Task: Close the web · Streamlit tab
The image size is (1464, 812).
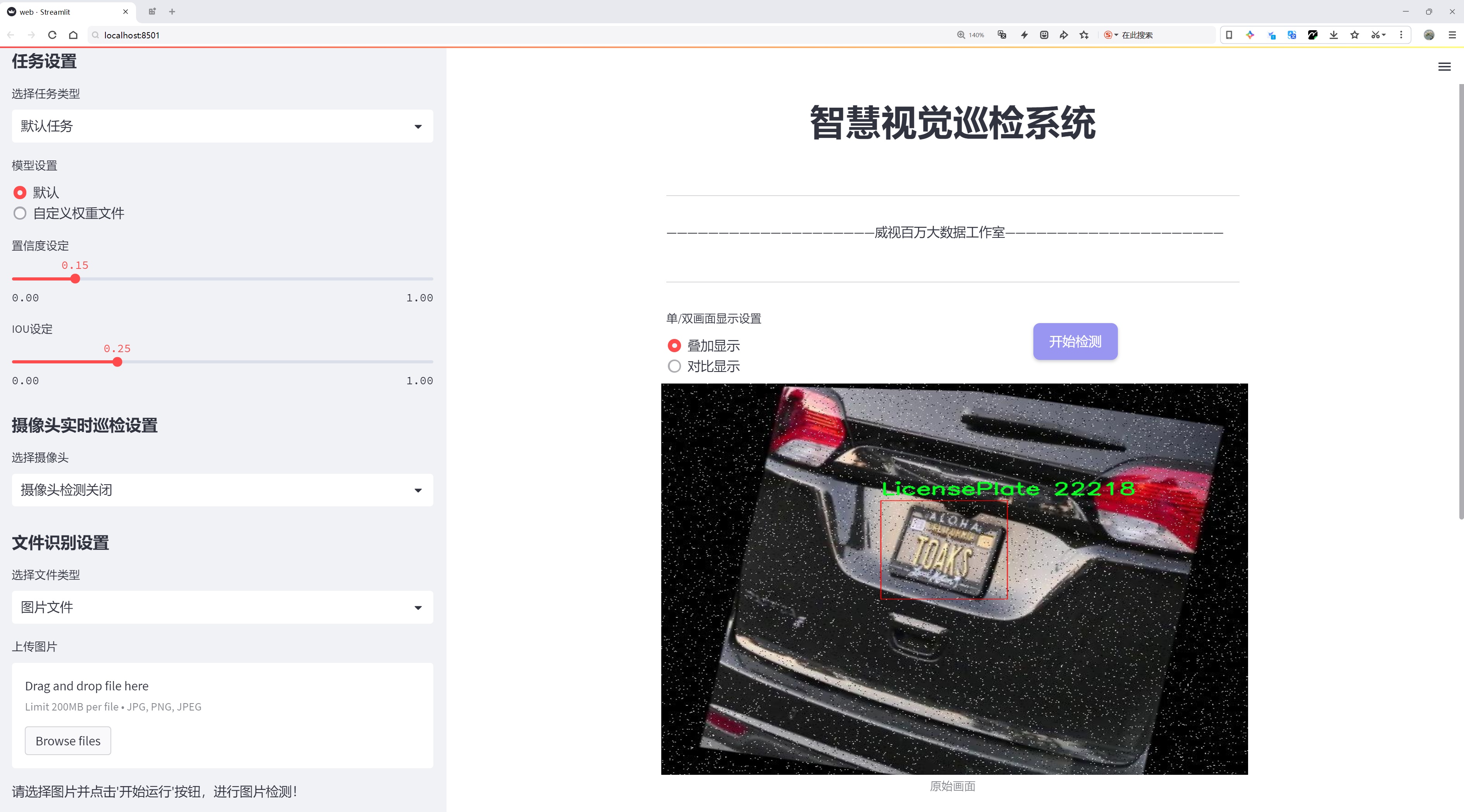Action: coord(126,11)
